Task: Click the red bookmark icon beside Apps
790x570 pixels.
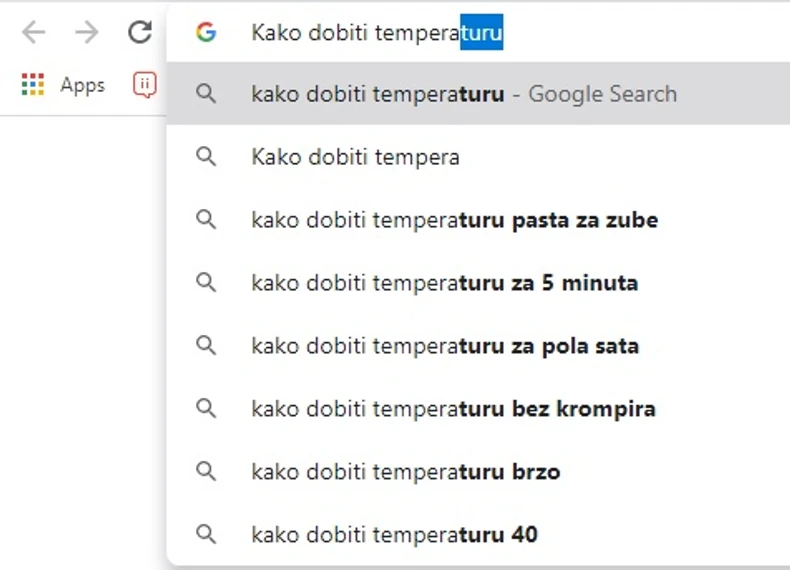Action: pos(145,85)
